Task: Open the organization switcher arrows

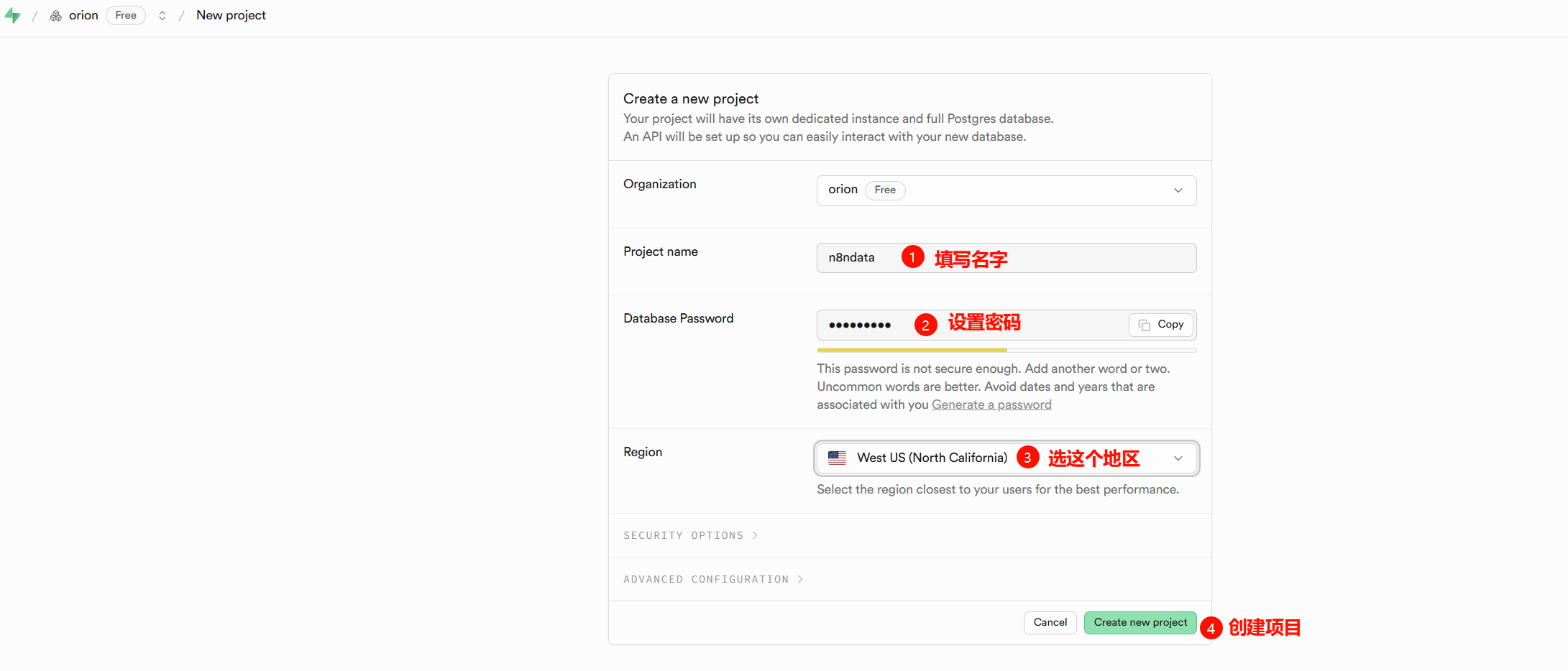Action: (162, 16)
